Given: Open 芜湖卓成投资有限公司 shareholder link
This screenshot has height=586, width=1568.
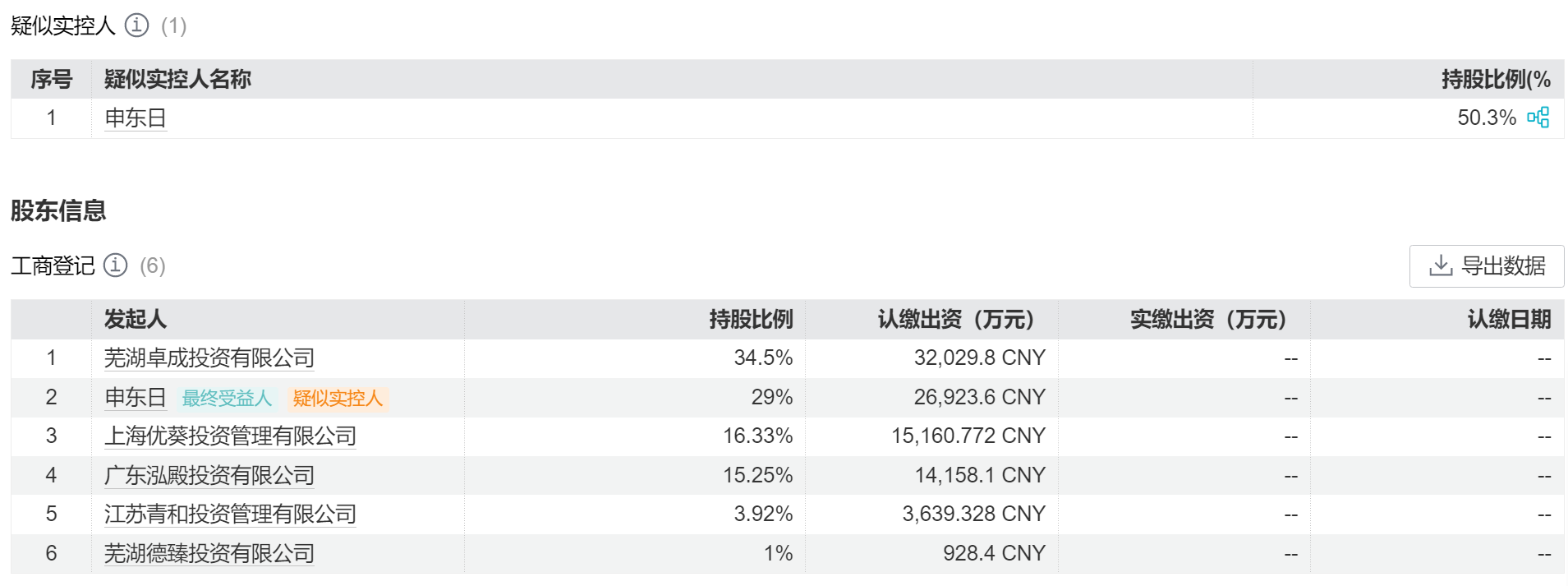Looking at the screenshot, I should (209, 358).
